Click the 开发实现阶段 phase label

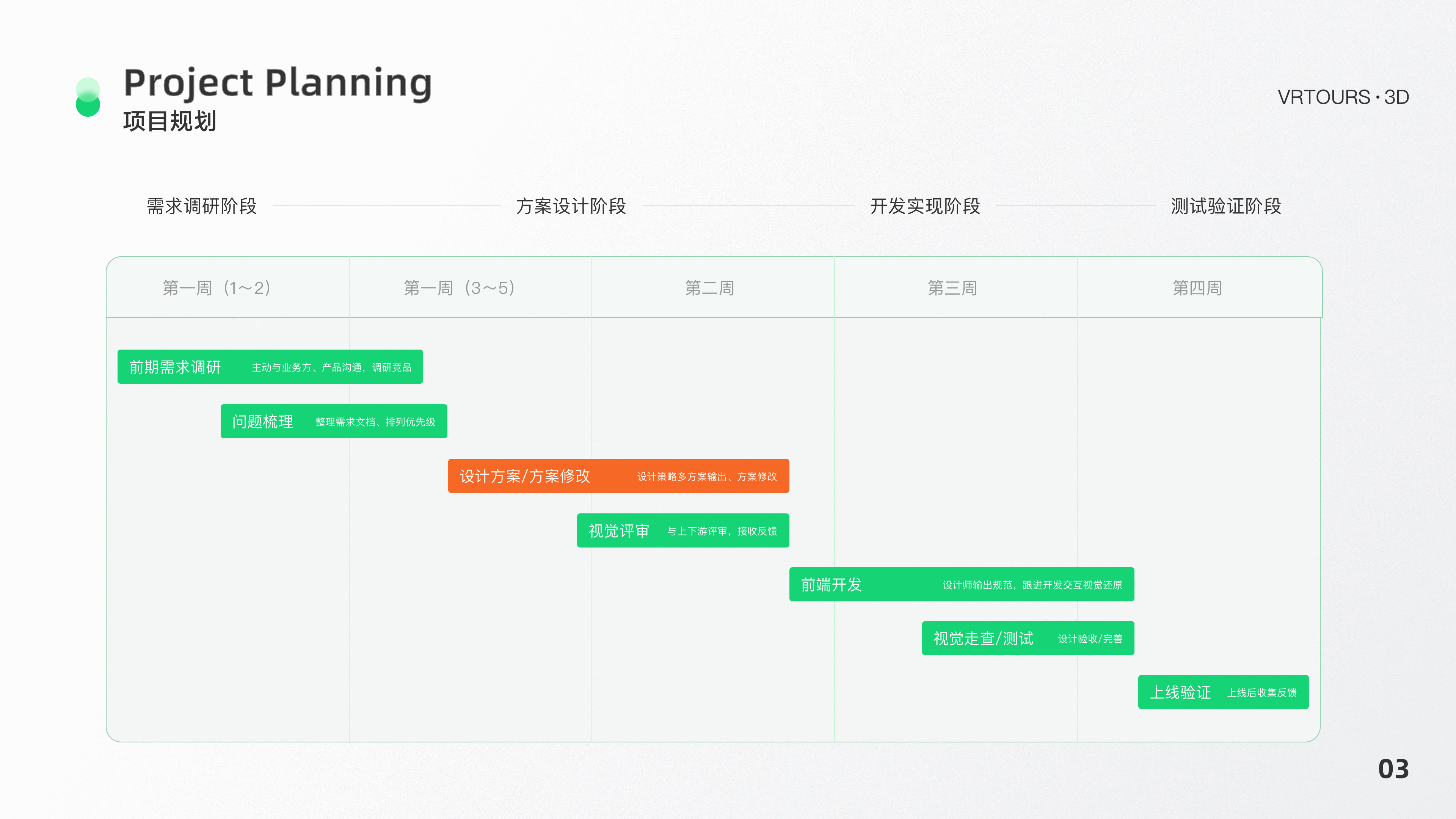tap(925, 206)
